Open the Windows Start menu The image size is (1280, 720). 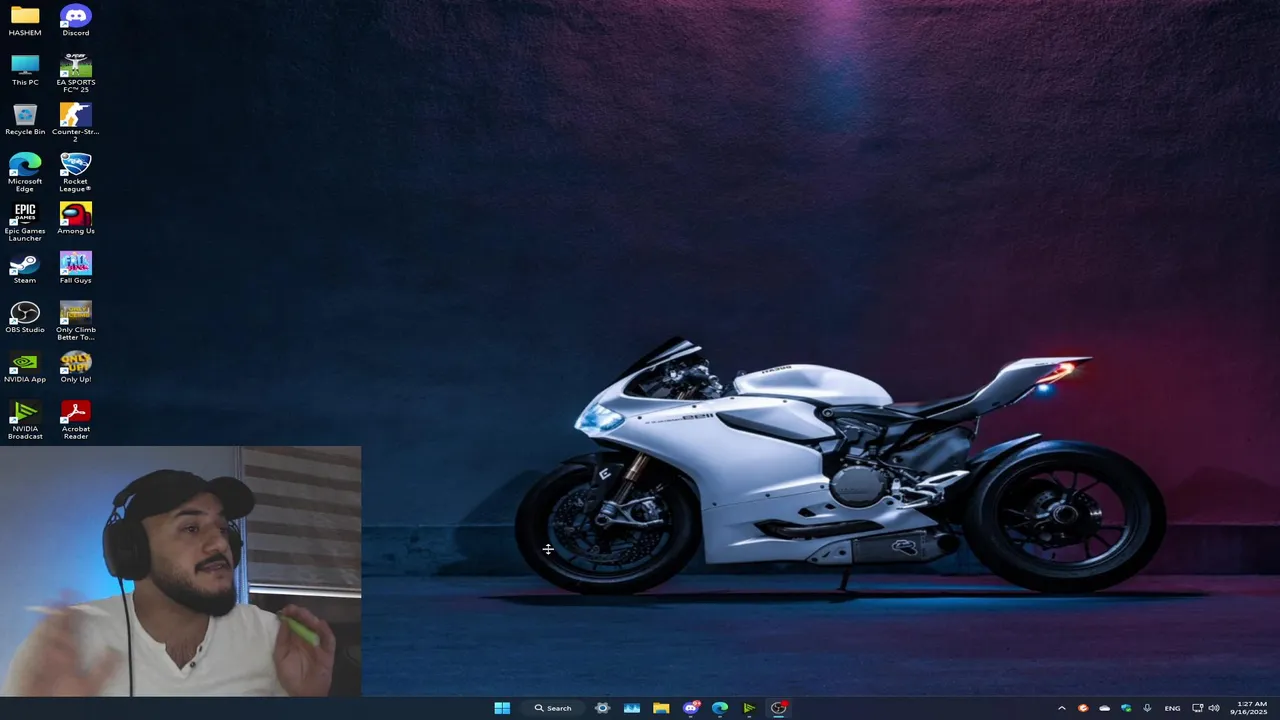502,708
